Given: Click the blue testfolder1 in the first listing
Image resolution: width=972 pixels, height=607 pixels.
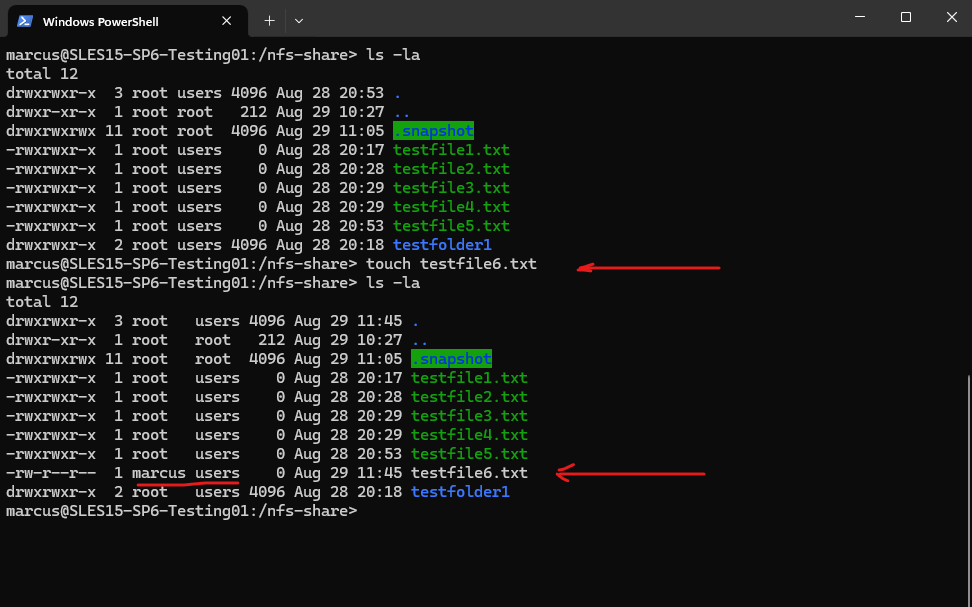Looking at the screenshot, I should (x=442, y=245).
